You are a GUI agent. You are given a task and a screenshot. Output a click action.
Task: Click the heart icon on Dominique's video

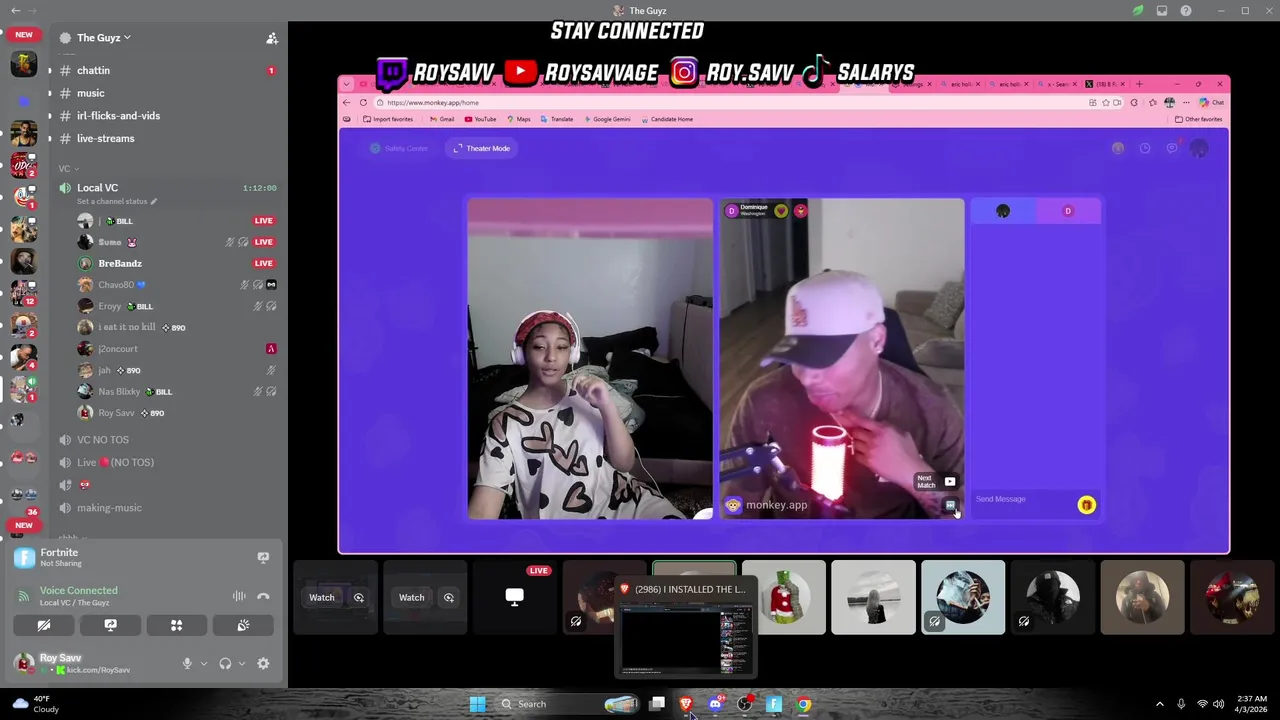781,211
